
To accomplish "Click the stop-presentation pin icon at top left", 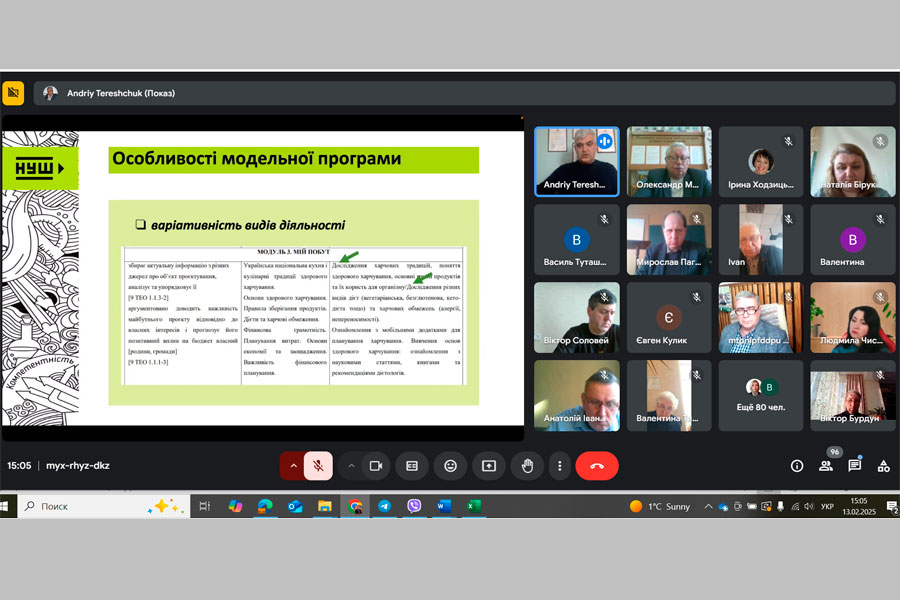I will [x=13, y=93].
